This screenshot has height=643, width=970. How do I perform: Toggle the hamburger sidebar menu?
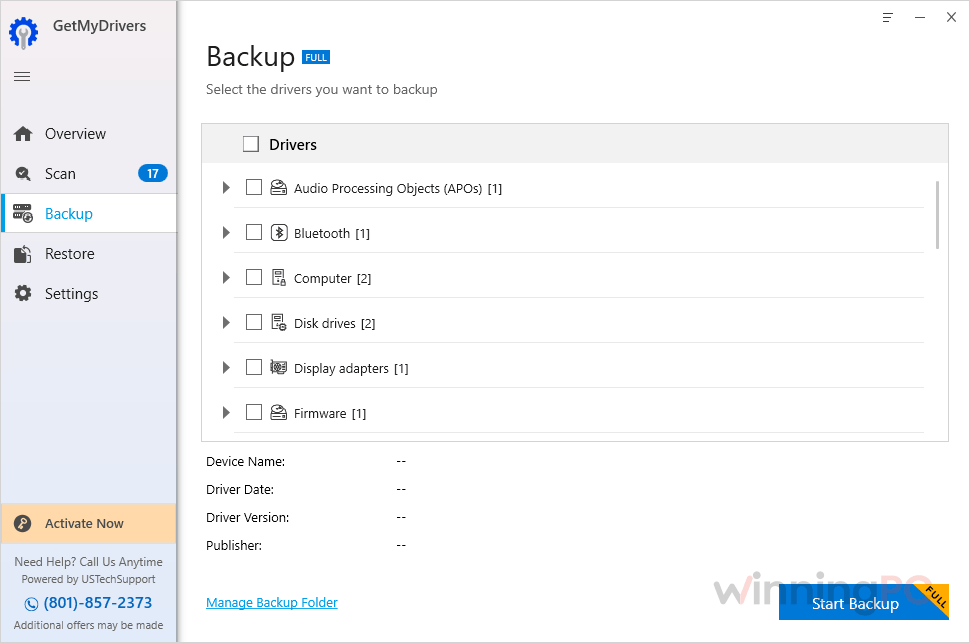click(x=22, y=77)
